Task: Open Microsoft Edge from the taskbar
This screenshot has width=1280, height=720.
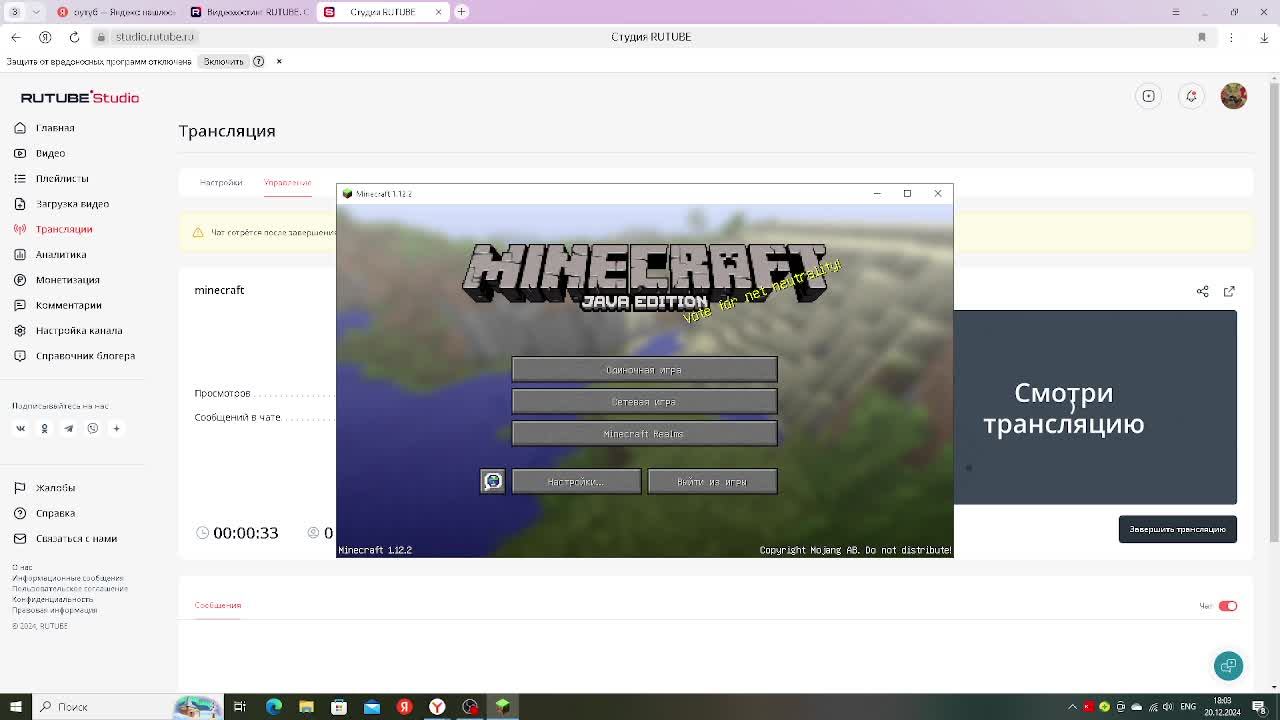Action: (273, 707)
